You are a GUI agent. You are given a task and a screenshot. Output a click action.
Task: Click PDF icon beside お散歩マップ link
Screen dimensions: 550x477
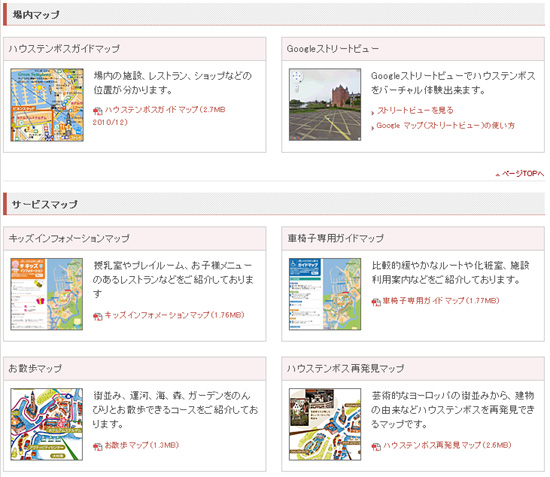click(98, 446)
